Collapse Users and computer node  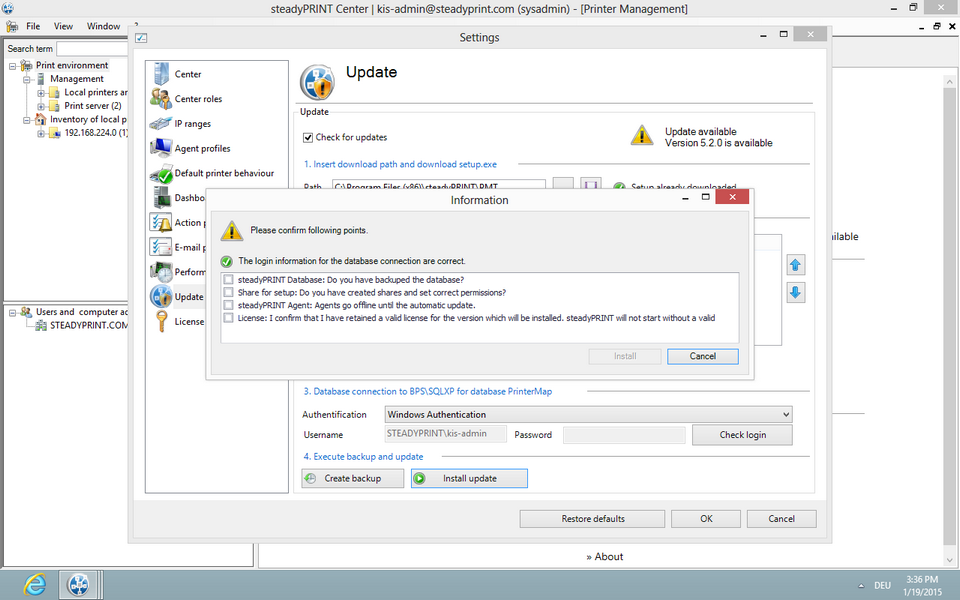pyautogui.click(x=12, y=312)
